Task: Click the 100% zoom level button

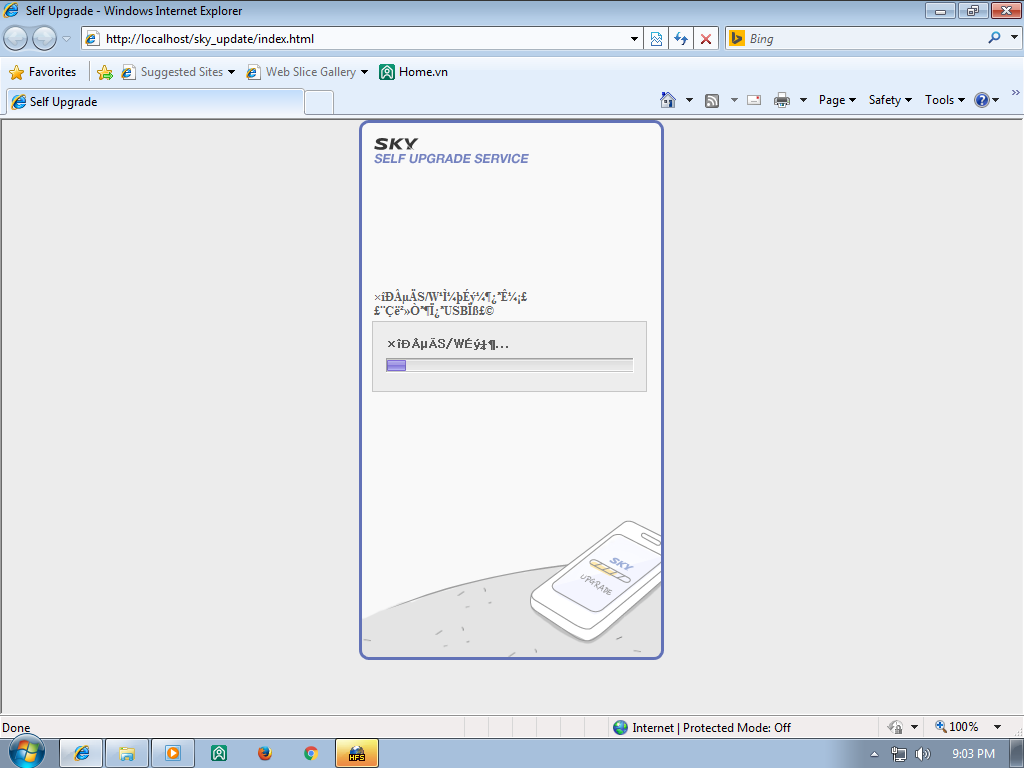Action: click(957, 727)
